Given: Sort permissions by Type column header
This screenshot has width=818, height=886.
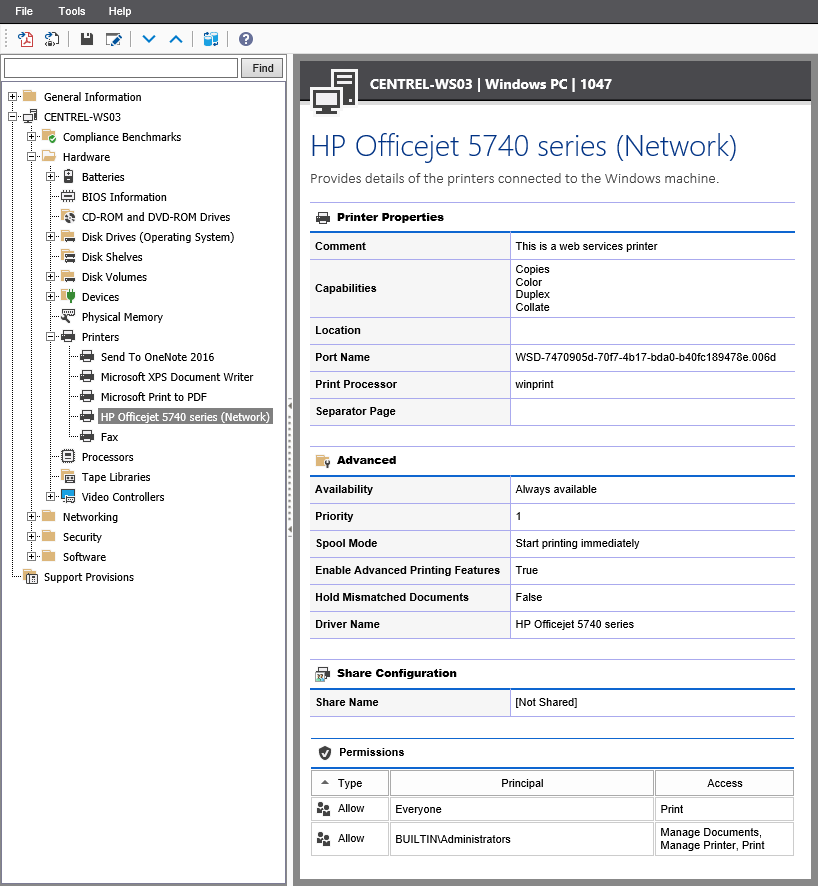Looking at the screenshot, I should point(350,783).
